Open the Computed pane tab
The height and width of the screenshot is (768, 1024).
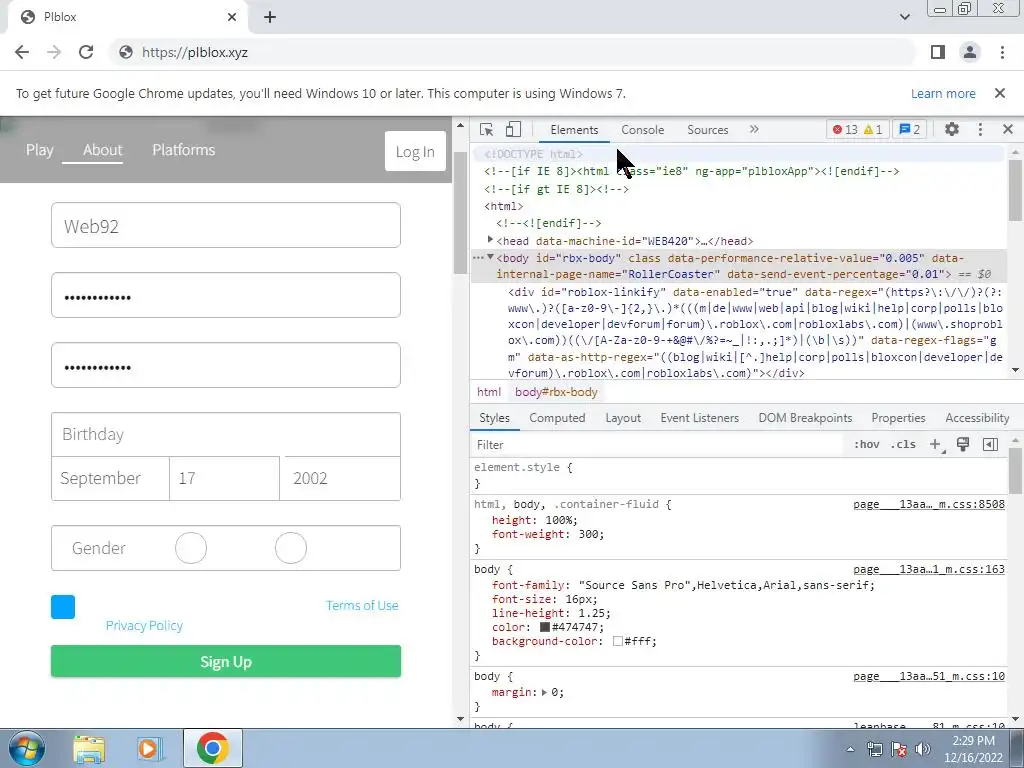[557, 418]
